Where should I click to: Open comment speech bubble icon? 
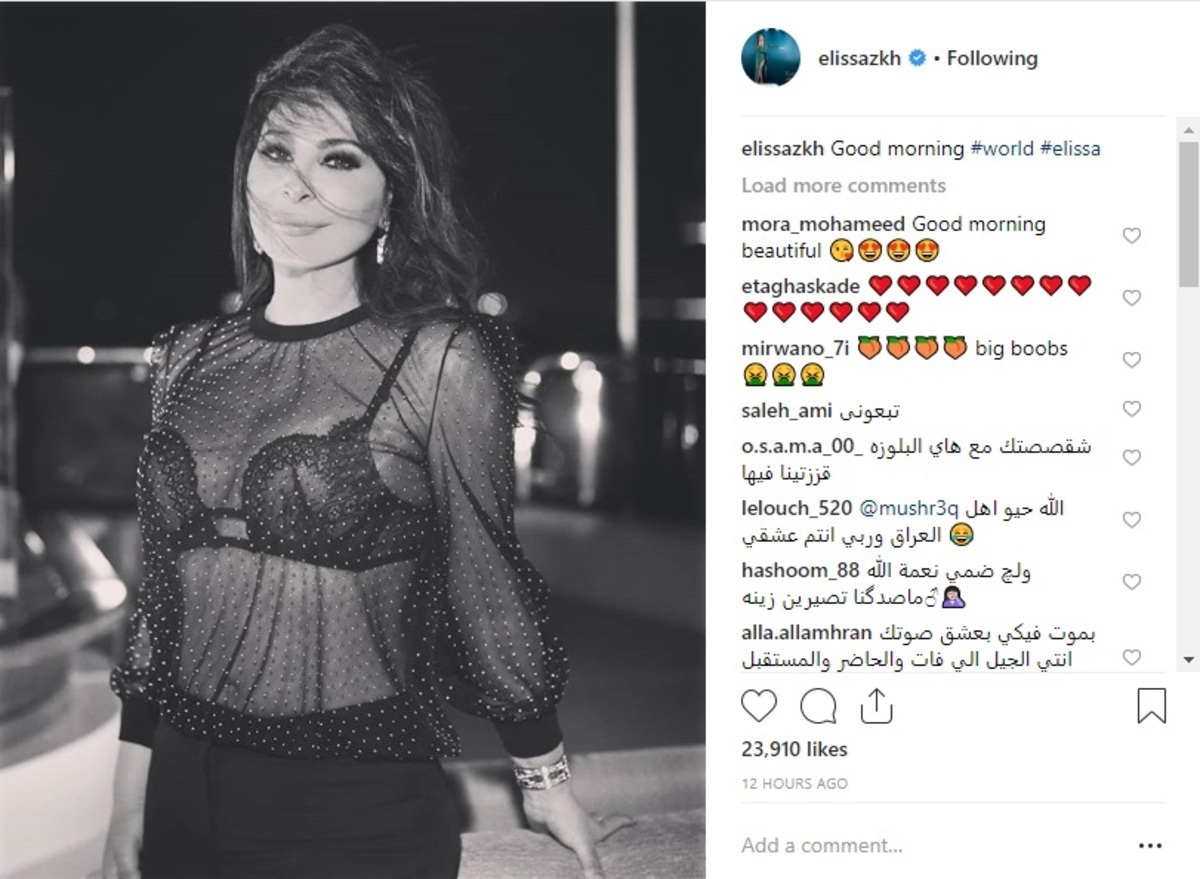[x=818, y=707]
